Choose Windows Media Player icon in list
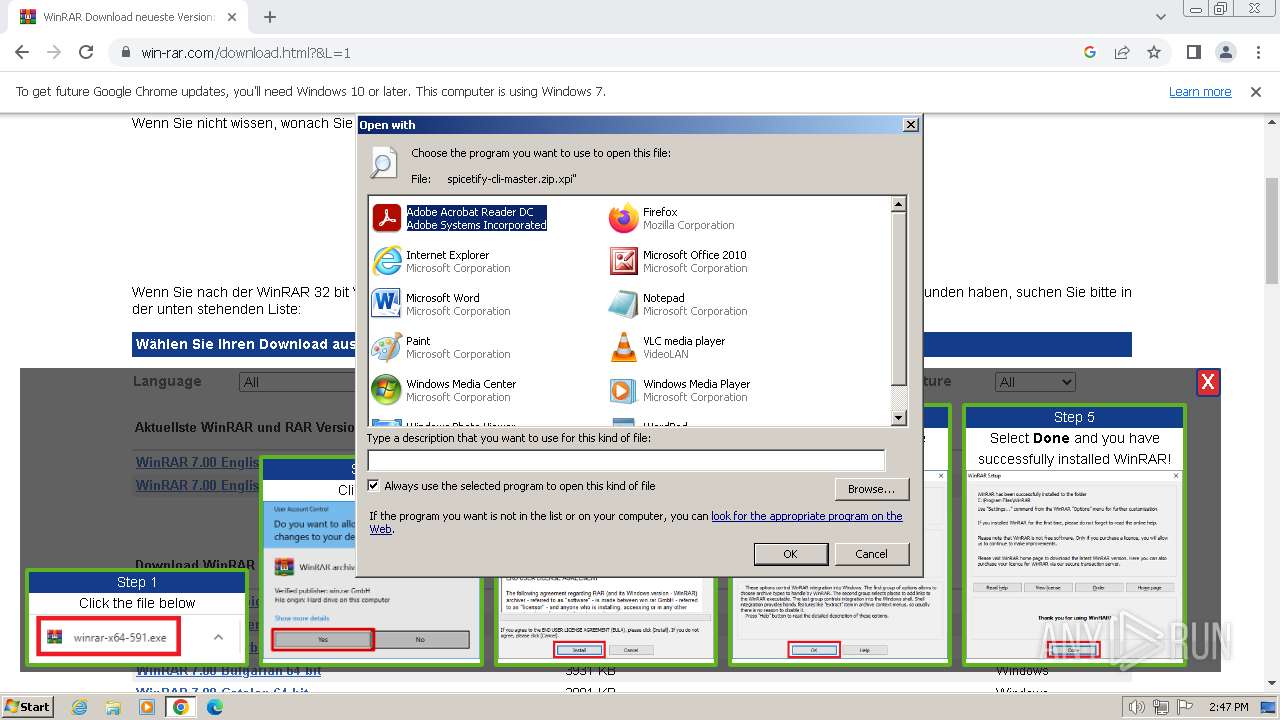 click(x=623, y=390)
